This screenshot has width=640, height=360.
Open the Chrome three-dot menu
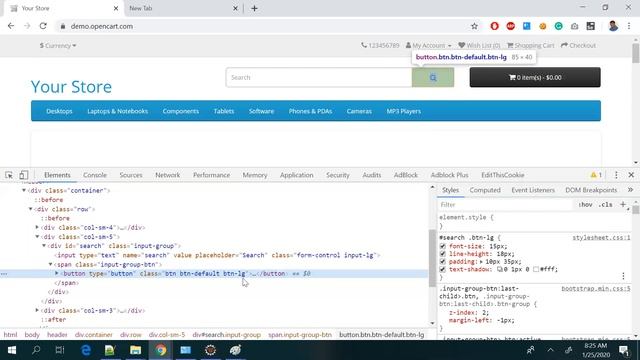point(629,26)
